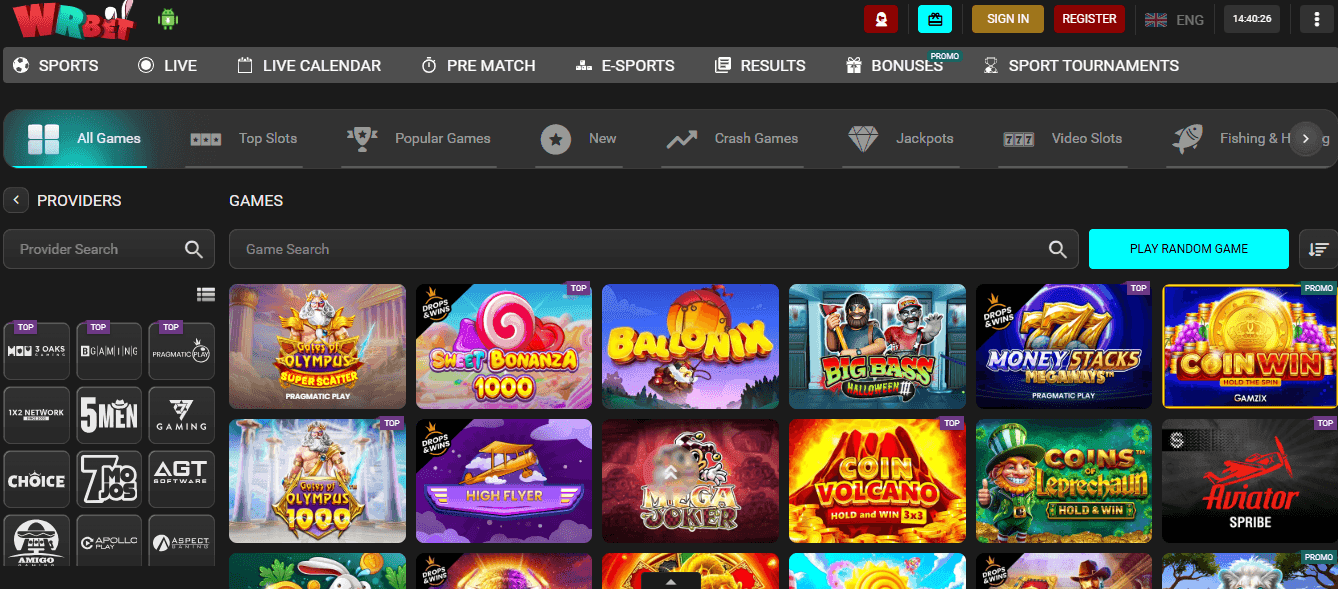
Task: Click the provider search magnifier icon
Action: click(x=194, y=248)
